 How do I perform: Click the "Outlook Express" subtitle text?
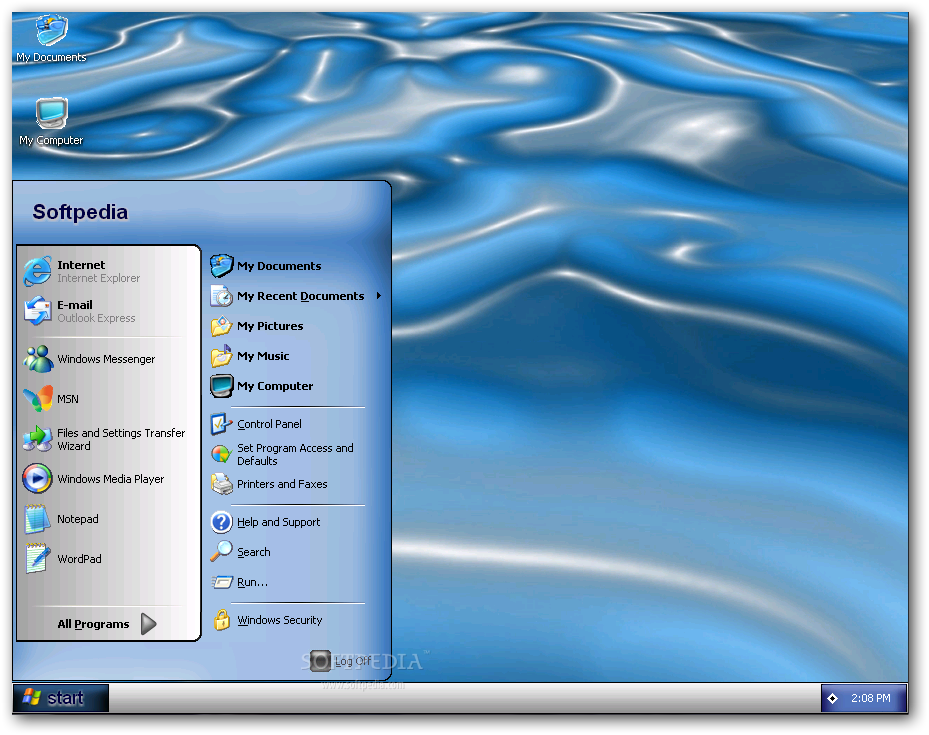(96, 319)
